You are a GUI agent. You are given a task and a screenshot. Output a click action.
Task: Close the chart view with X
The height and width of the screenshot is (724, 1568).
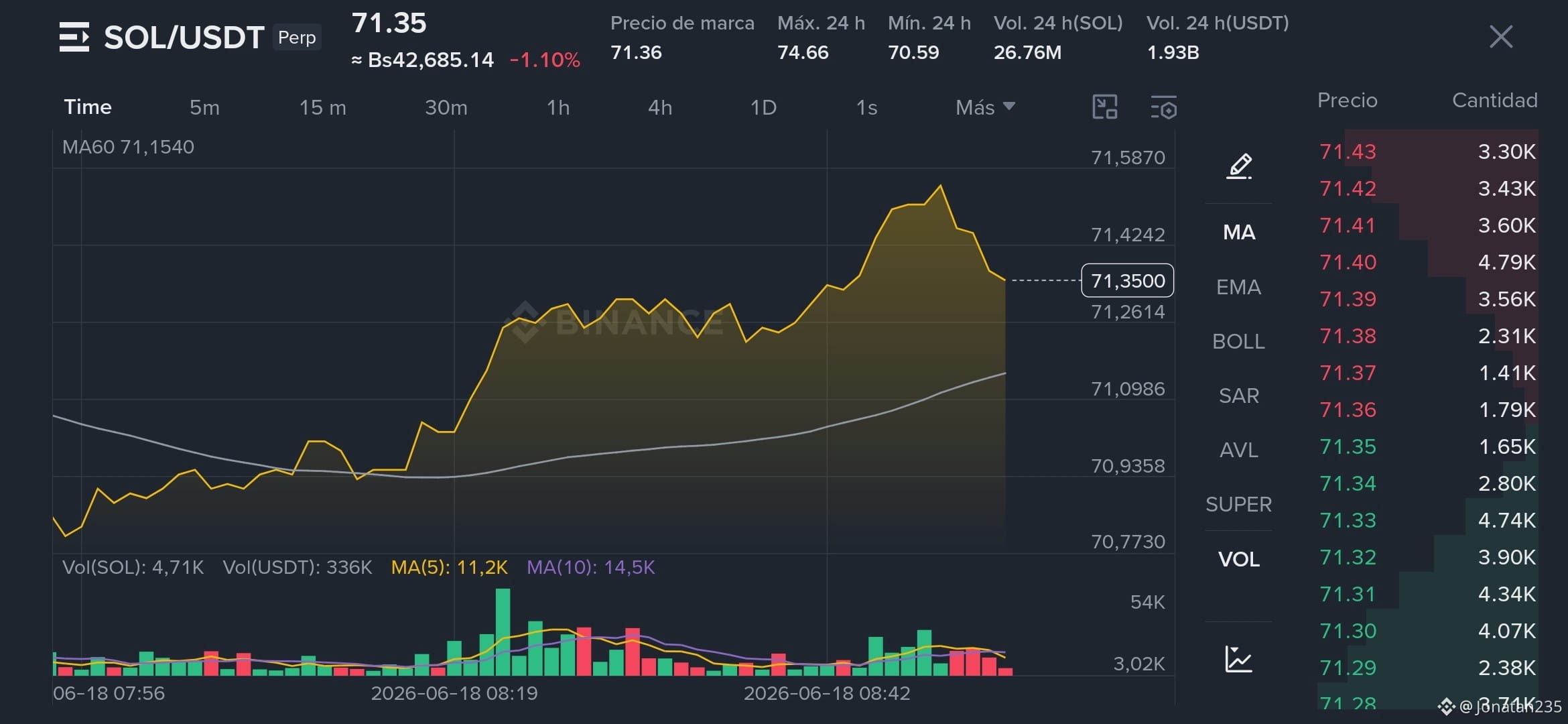(x=1501, y=37)
